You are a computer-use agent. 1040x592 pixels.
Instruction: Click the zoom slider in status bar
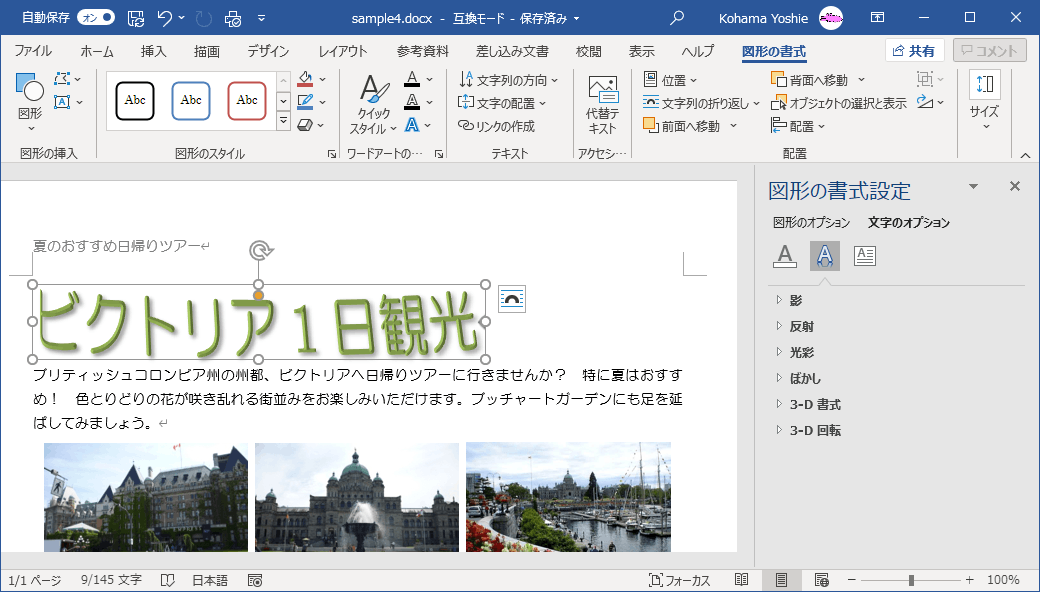911,580
